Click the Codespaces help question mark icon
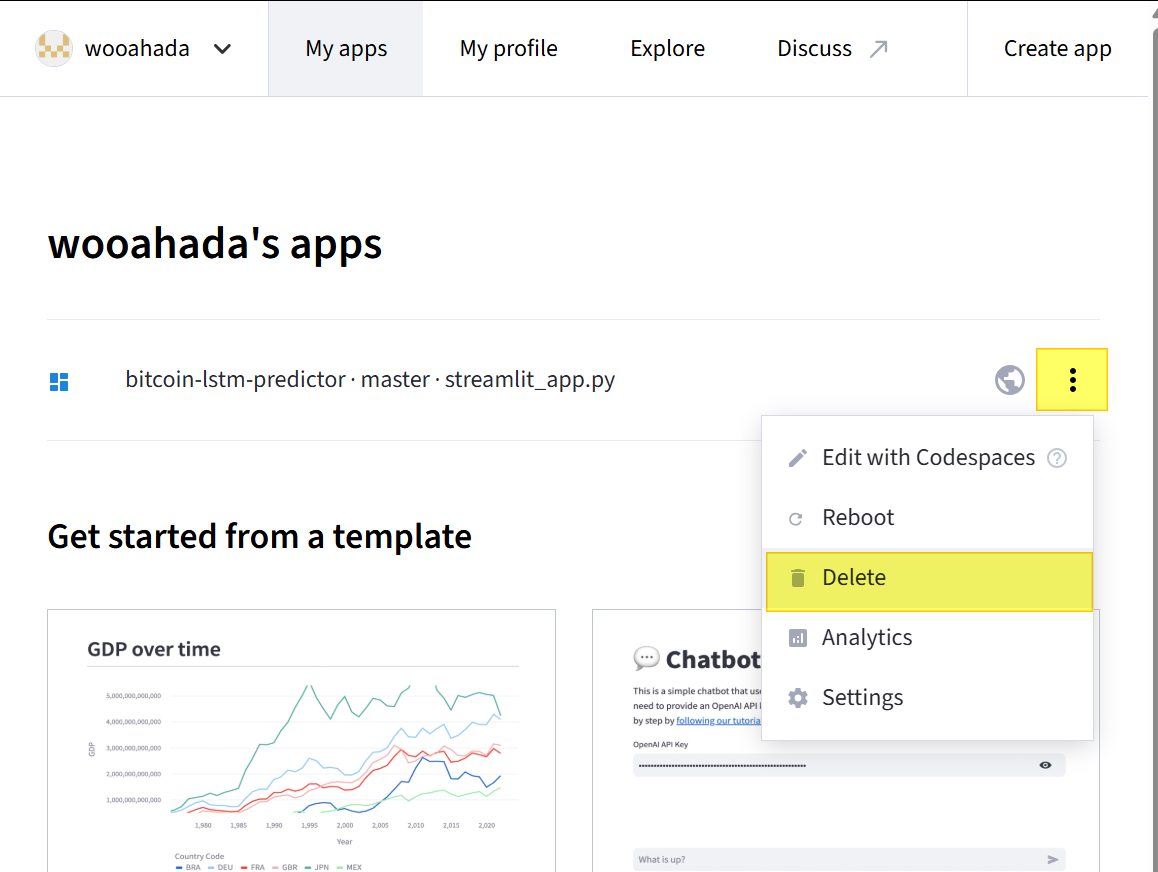 [x=1057, y=459]
